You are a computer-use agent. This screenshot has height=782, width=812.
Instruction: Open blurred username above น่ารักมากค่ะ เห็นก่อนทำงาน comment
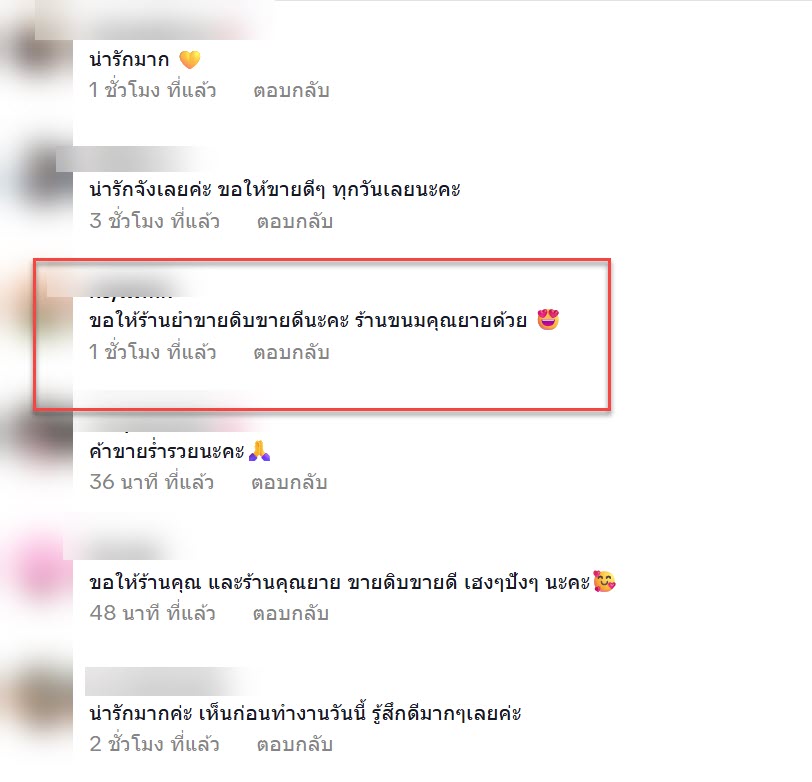(166, 681)
